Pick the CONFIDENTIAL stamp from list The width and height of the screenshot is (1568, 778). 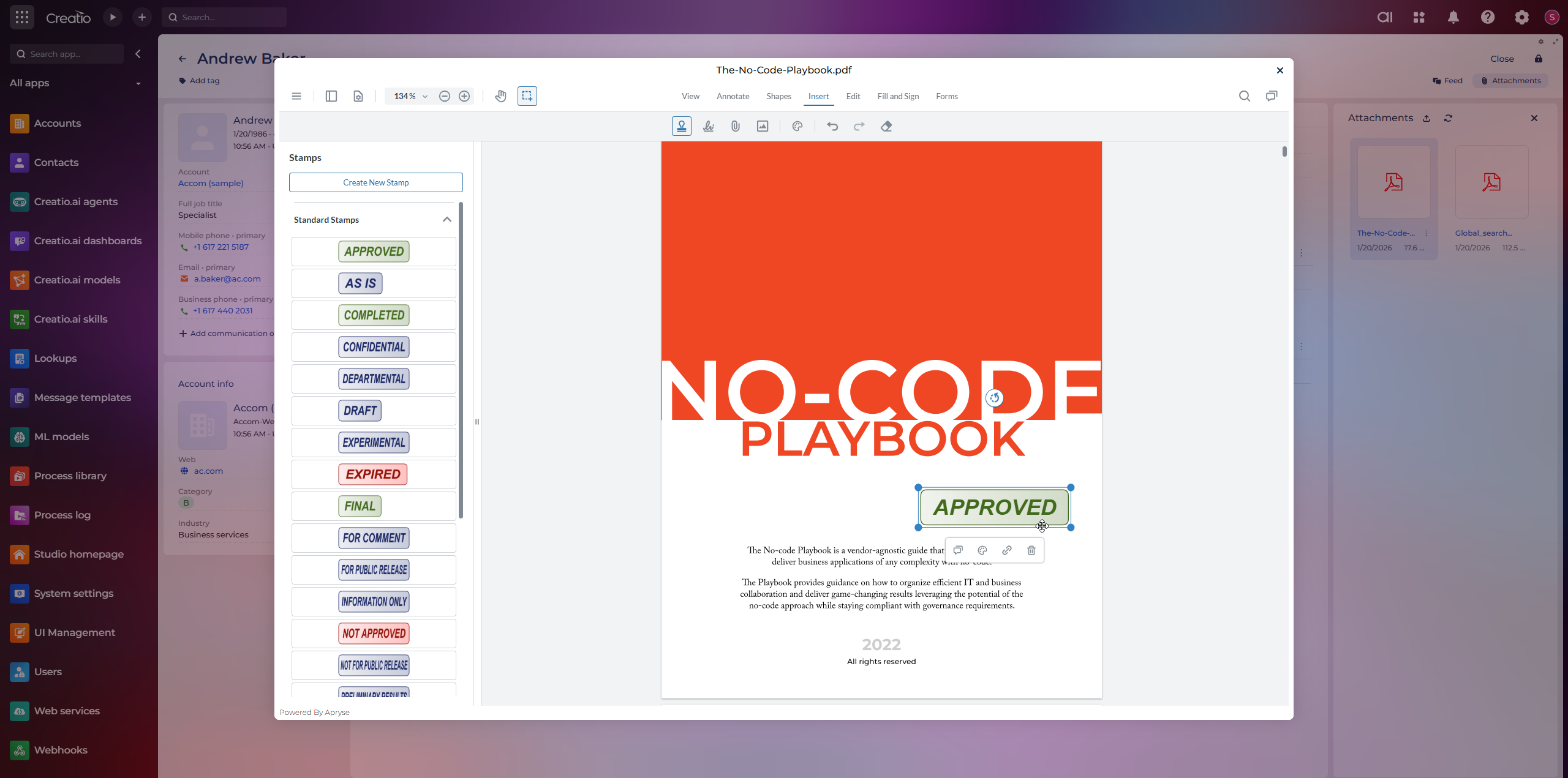coord(374,347)
